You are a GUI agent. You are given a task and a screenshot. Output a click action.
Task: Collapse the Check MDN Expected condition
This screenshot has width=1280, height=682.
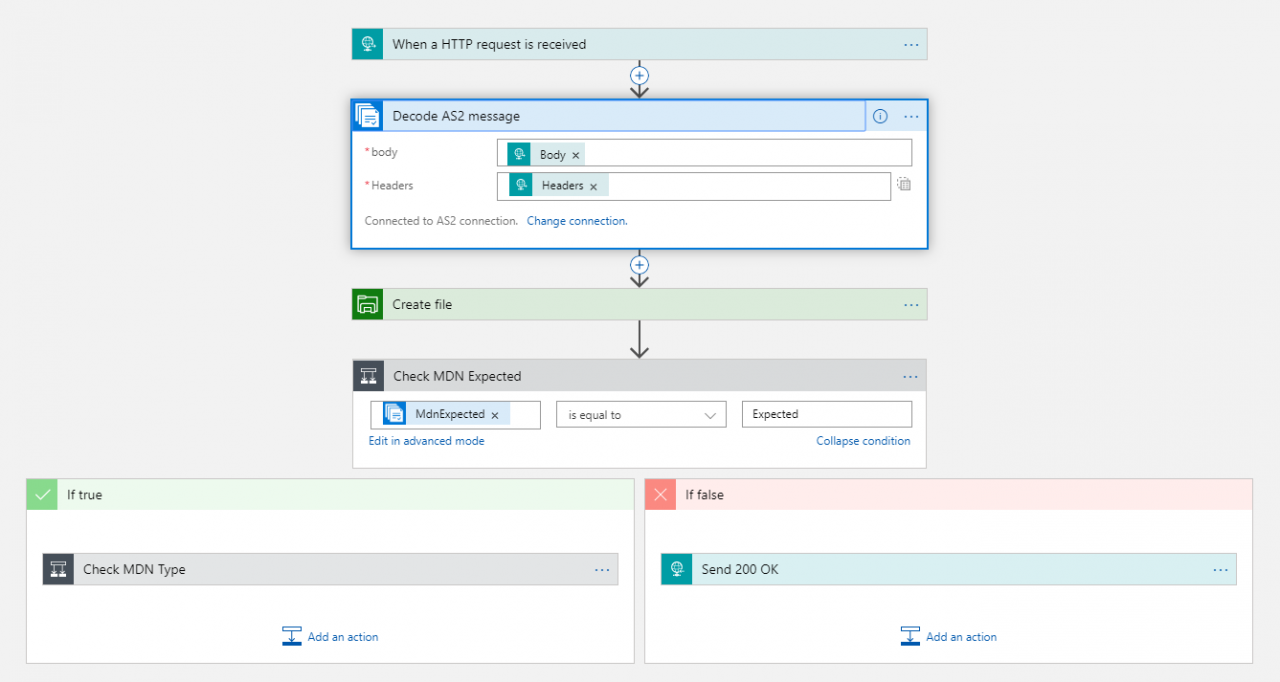click(x=863, y=440)
